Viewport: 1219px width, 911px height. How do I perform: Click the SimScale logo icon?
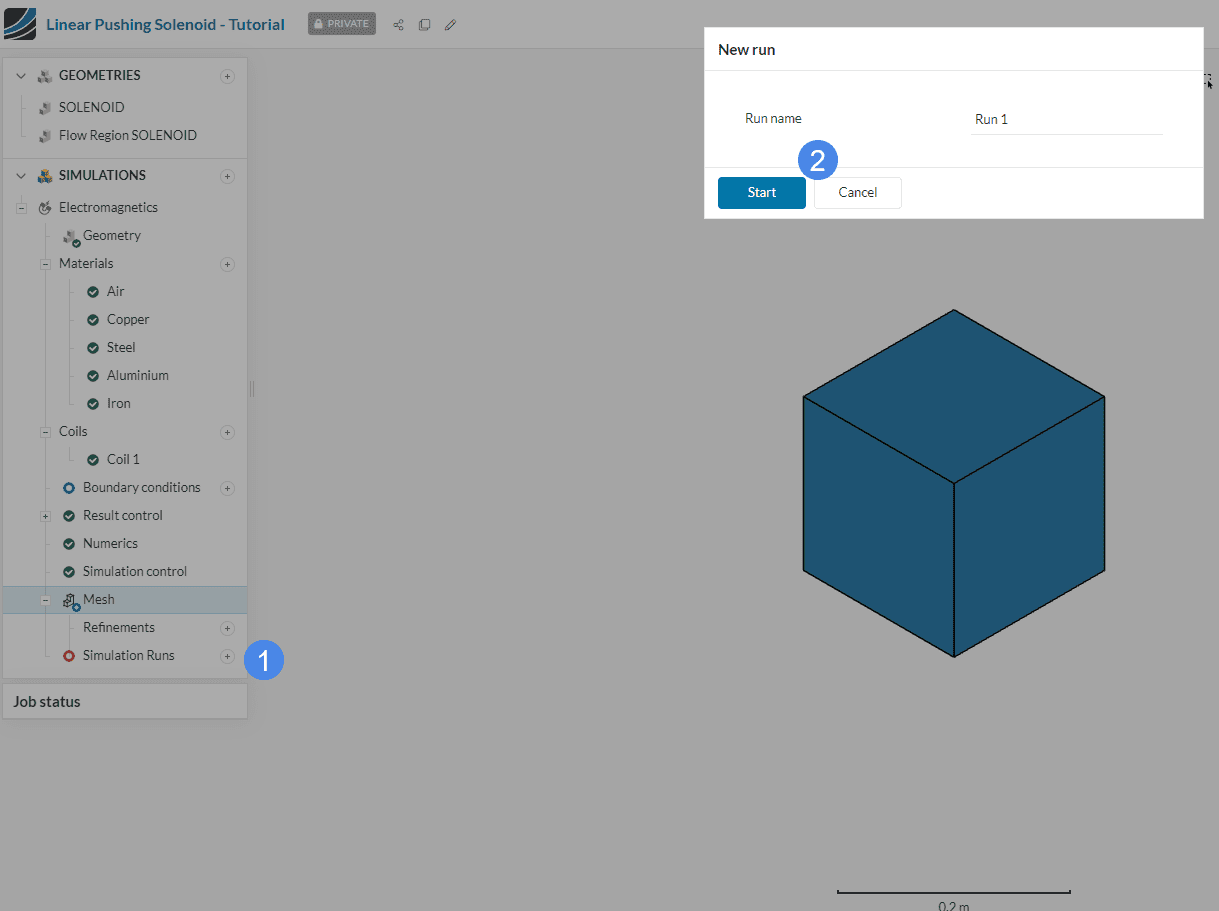coord(20,24)
